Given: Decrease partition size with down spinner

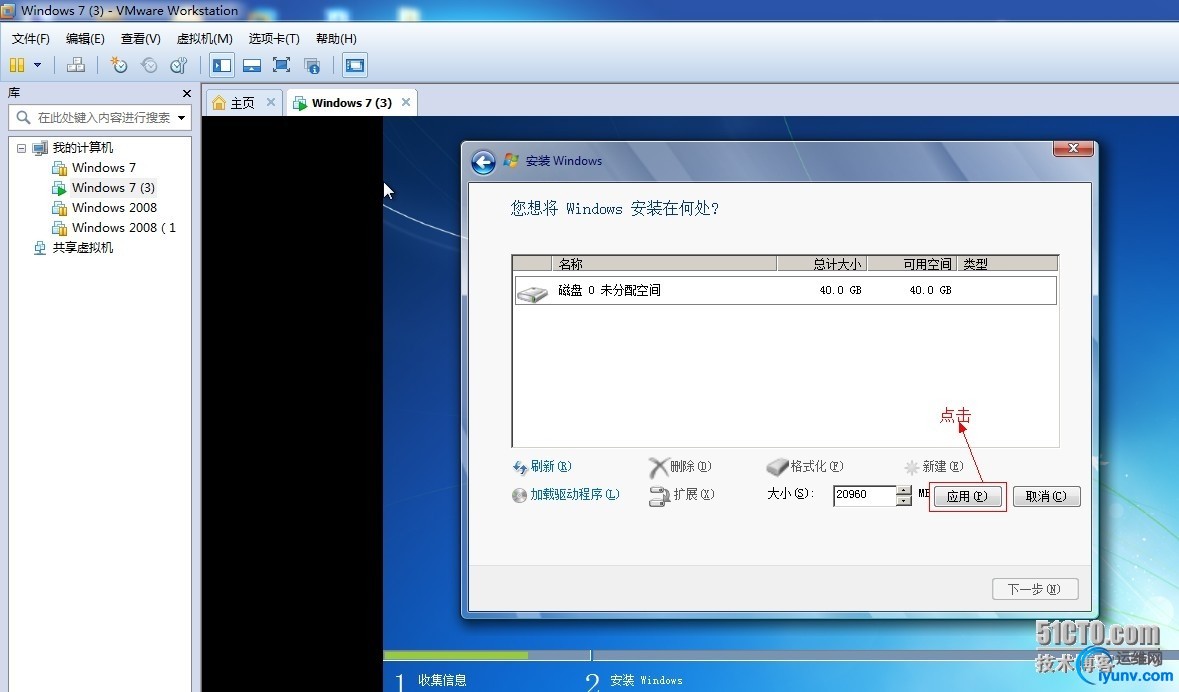Looking at the screenshot, I should 904,501.
